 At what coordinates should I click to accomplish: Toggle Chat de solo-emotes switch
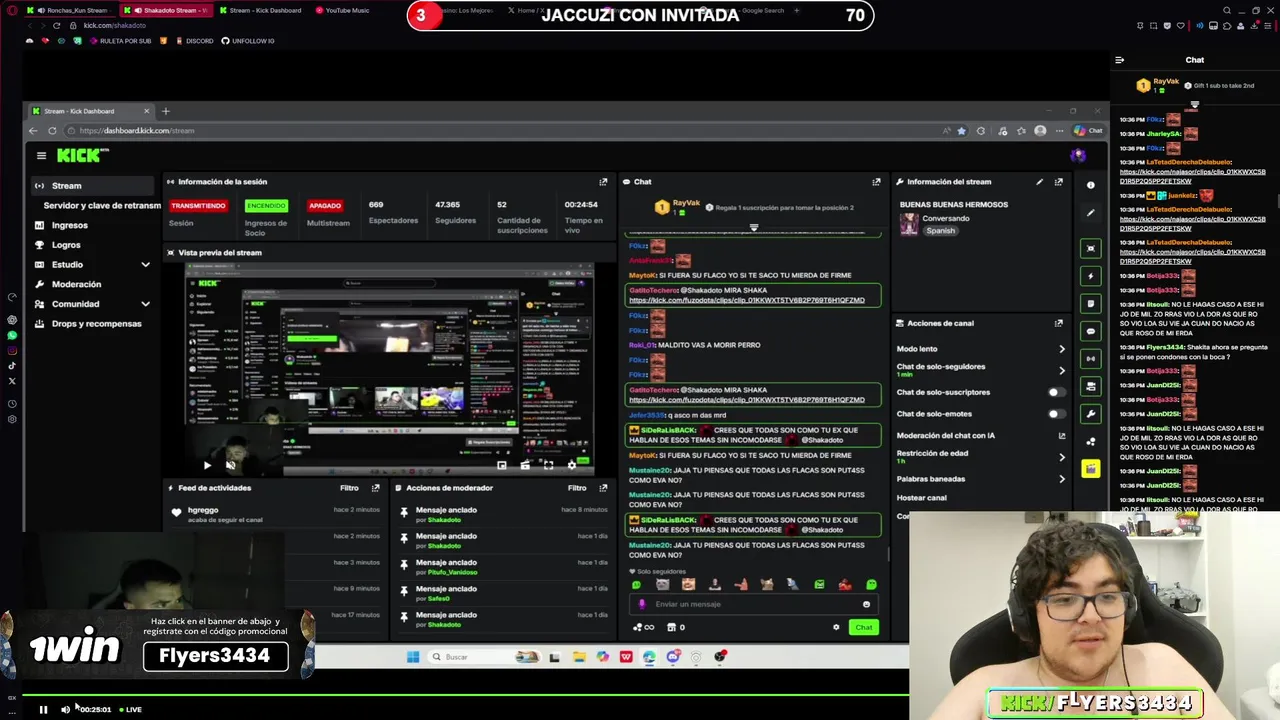tap(1055, 414)
